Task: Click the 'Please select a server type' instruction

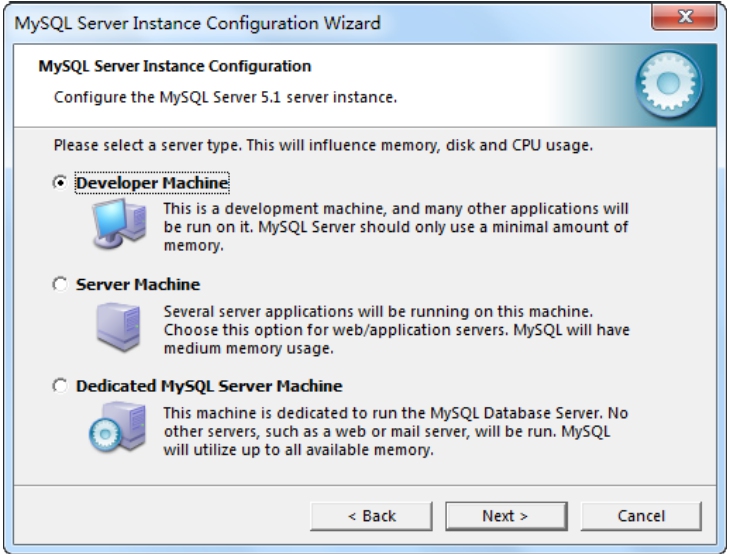Action: tap(323, 145)
